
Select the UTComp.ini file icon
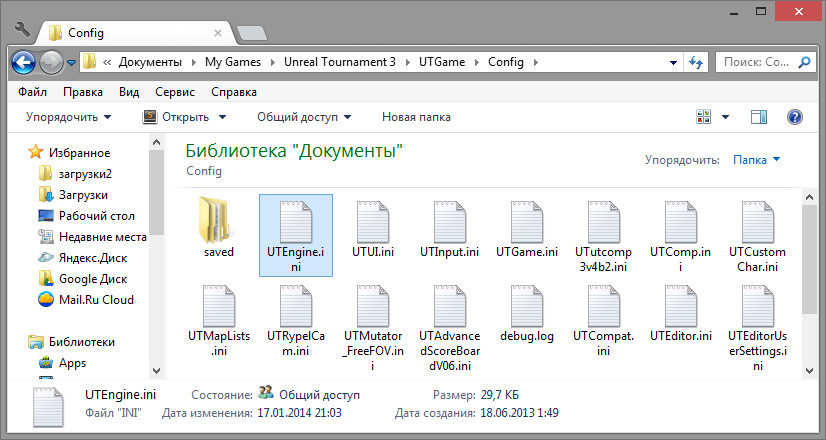[681, 222]
